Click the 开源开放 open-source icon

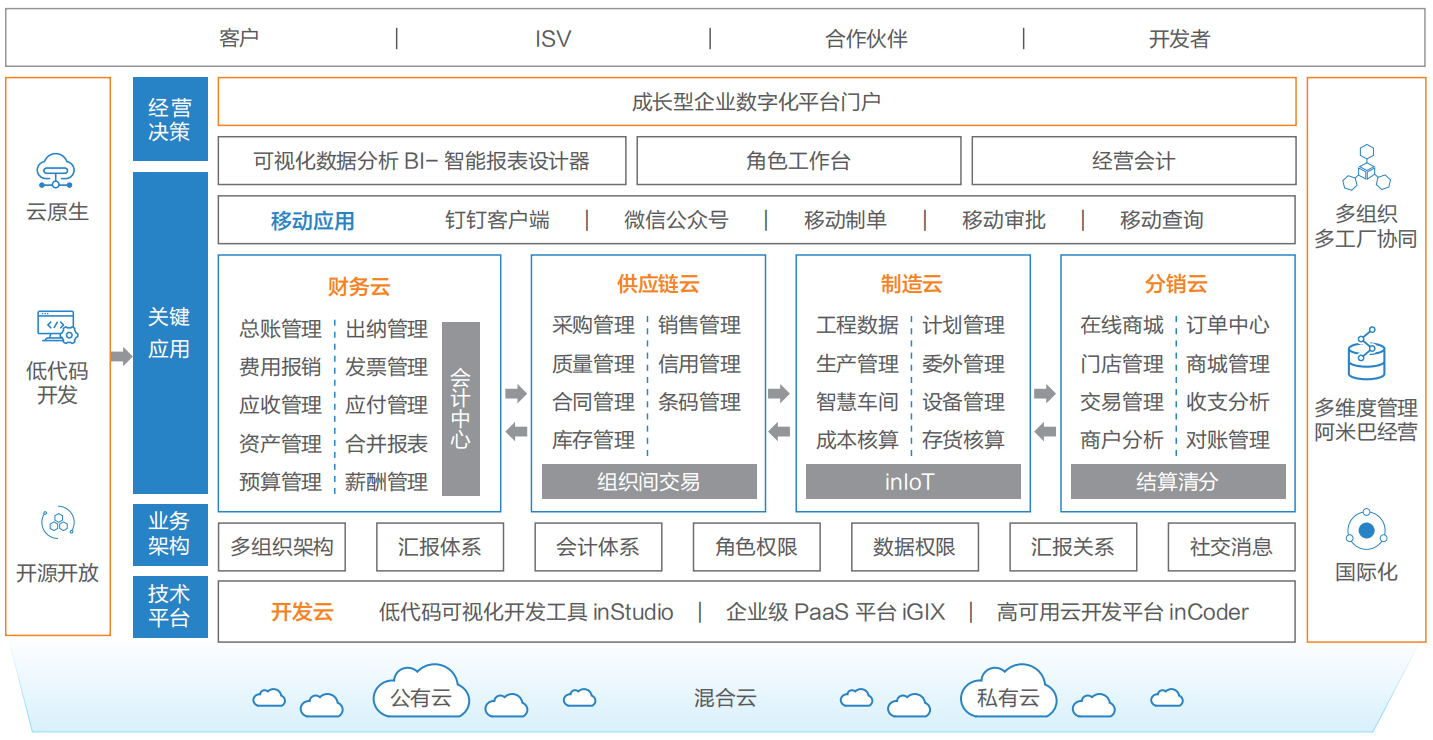click(x=57, y=522)
